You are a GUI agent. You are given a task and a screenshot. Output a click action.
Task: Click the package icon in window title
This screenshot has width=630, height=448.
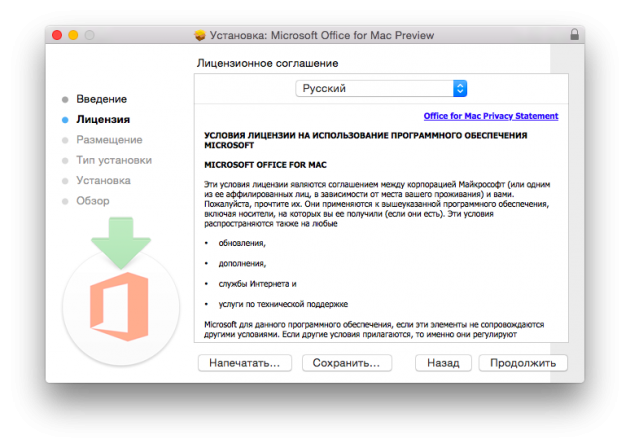[200, 35]
